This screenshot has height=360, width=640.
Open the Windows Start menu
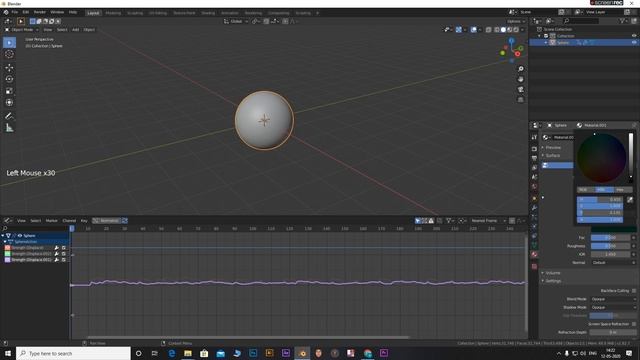click(8, 353)
